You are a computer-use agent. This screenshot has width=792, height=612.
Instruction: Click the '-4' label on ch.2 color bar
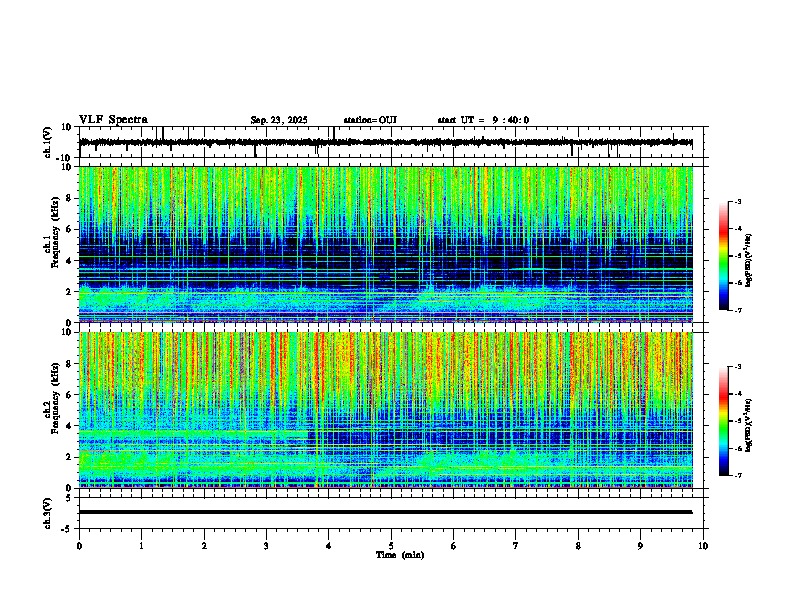737,393
